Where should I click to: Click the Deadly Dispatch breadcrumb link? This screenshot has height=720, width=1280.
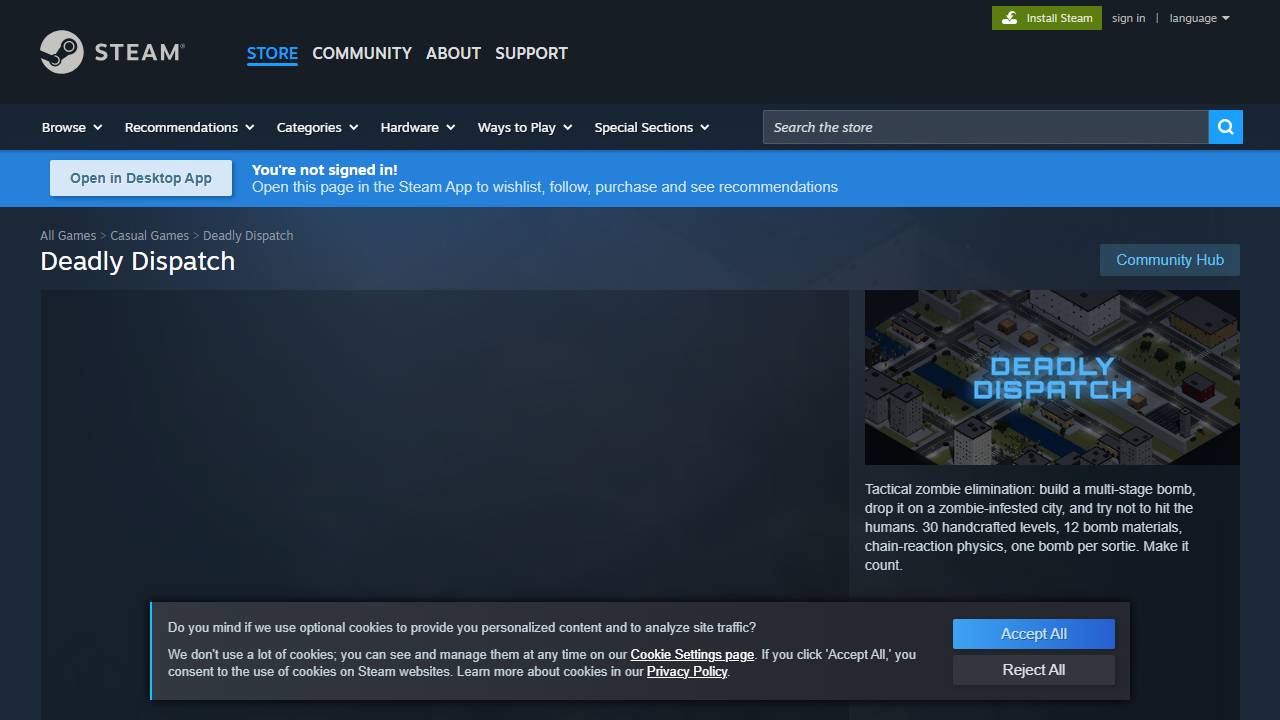pos(248,235)
